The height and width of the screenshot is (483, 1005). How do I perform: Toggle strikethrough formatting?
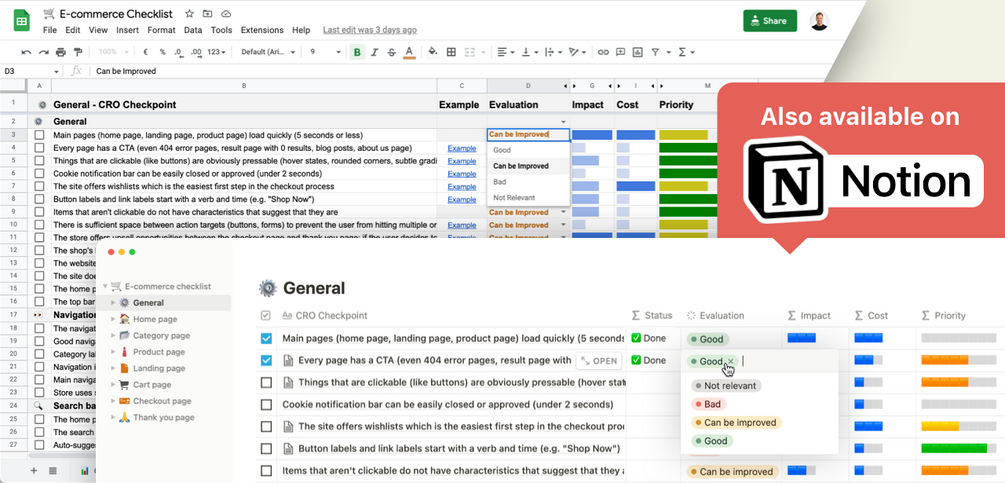pos(392,53)
